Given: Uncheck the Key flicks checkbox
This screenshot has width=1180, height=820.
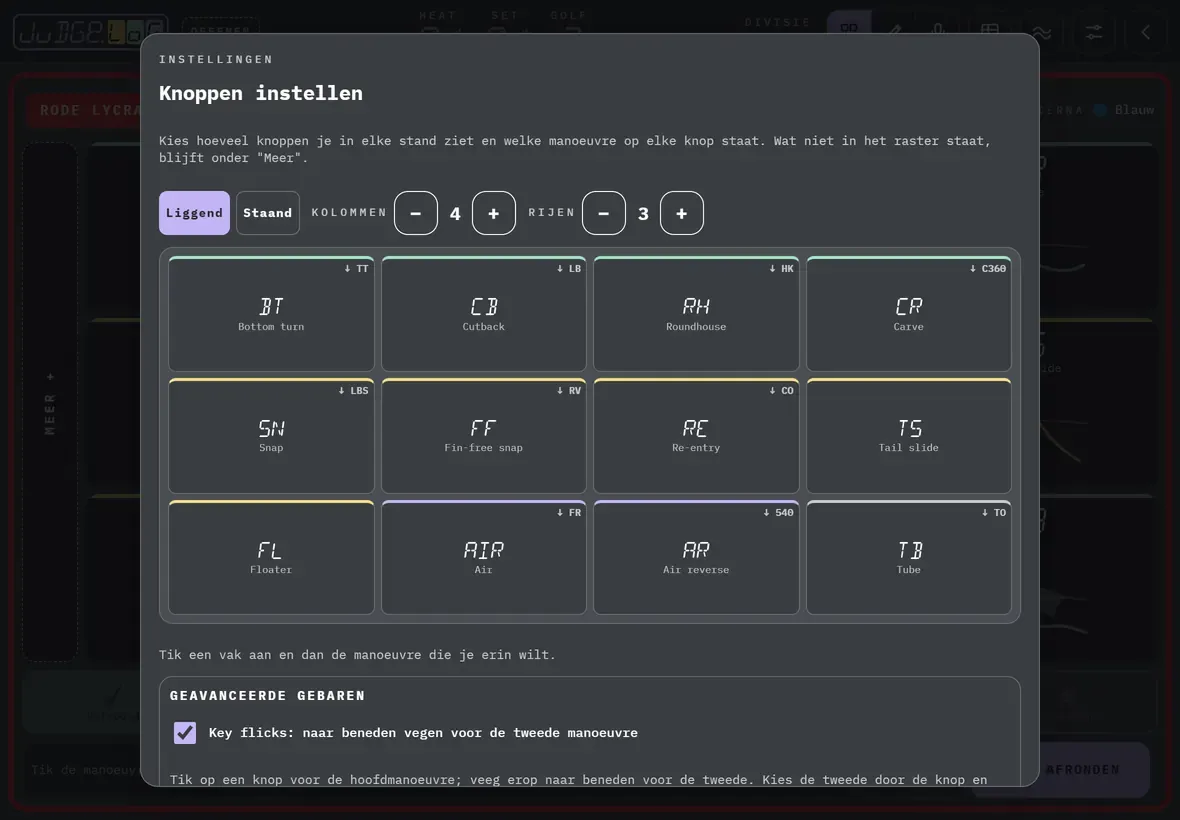Looking at the screenshot, I should click(185, 733).
